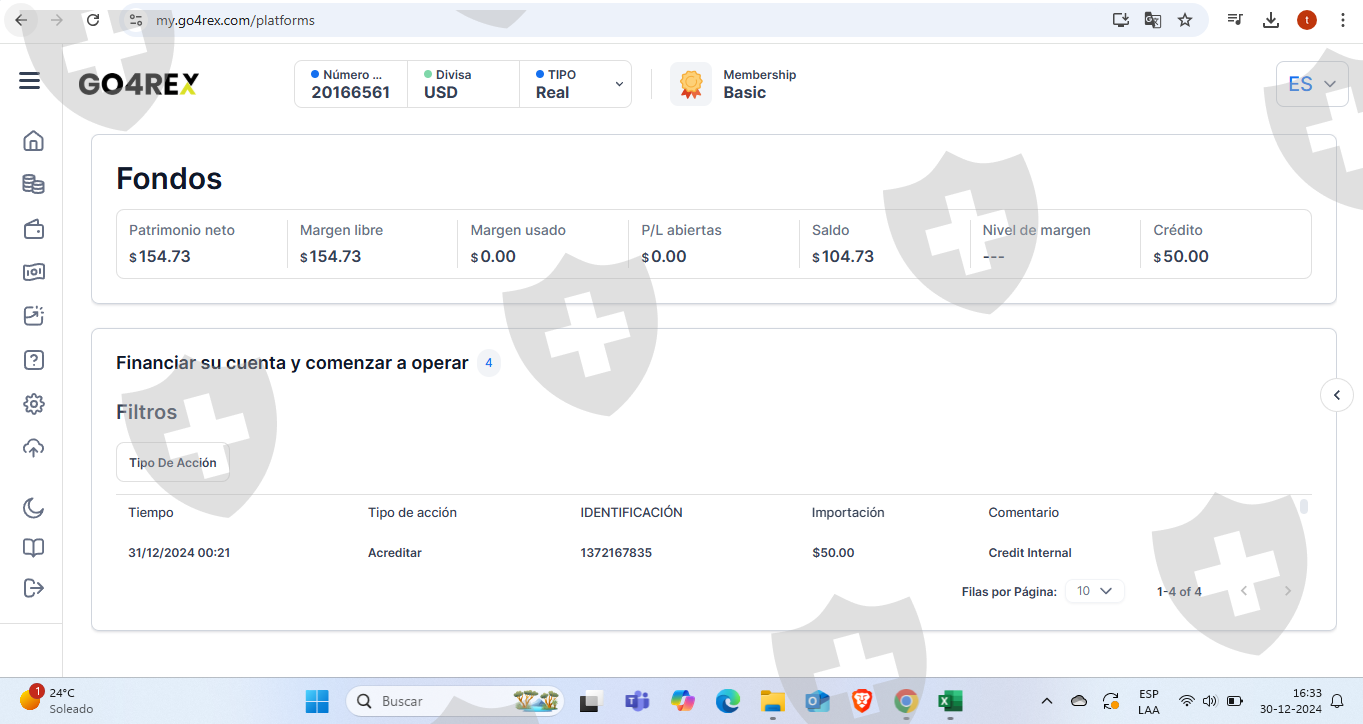Collapse the right side panel arrow
This screenshot has width=1363, height=724.
(x=1337, y=395)
